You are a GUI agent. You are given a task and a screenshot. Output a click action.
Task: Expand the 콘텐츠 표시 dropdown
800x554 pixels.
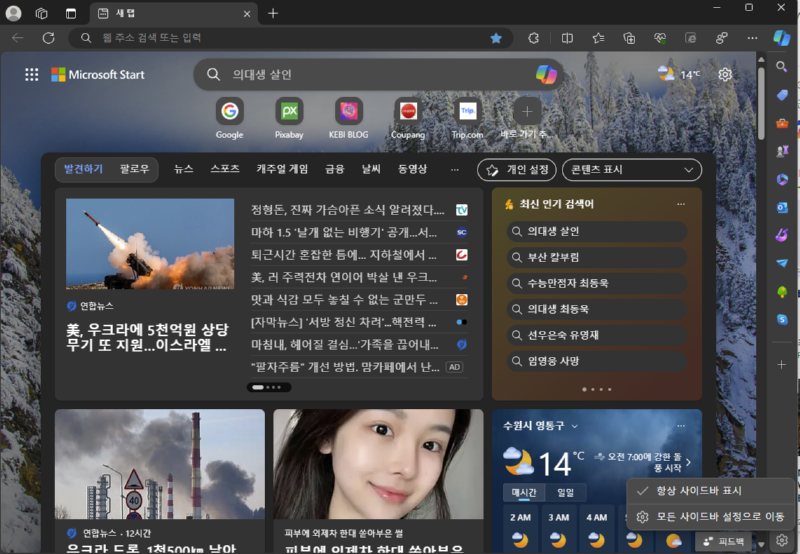(x=631, y=170)
